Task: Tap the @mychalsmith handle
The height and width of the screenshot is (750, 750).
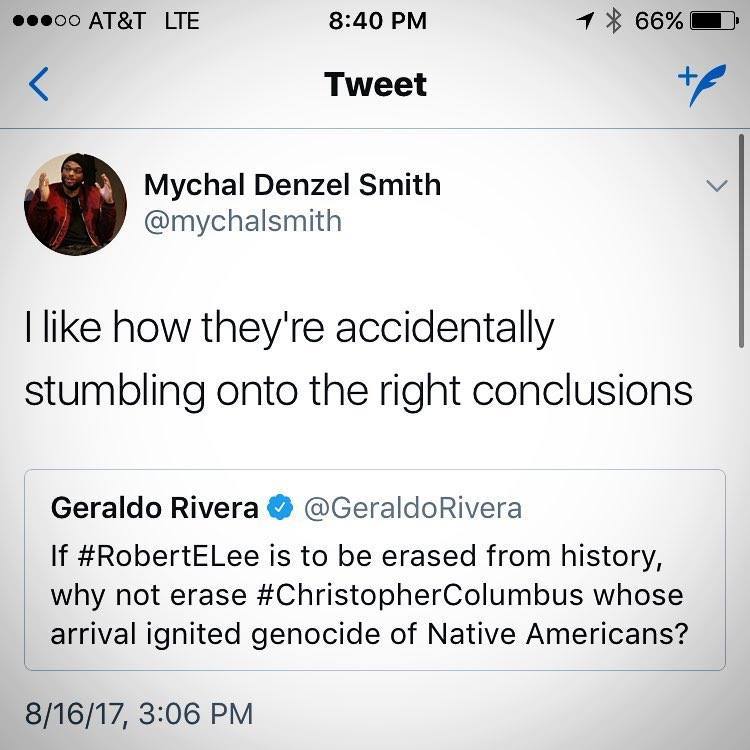Action: click(243, 221)
